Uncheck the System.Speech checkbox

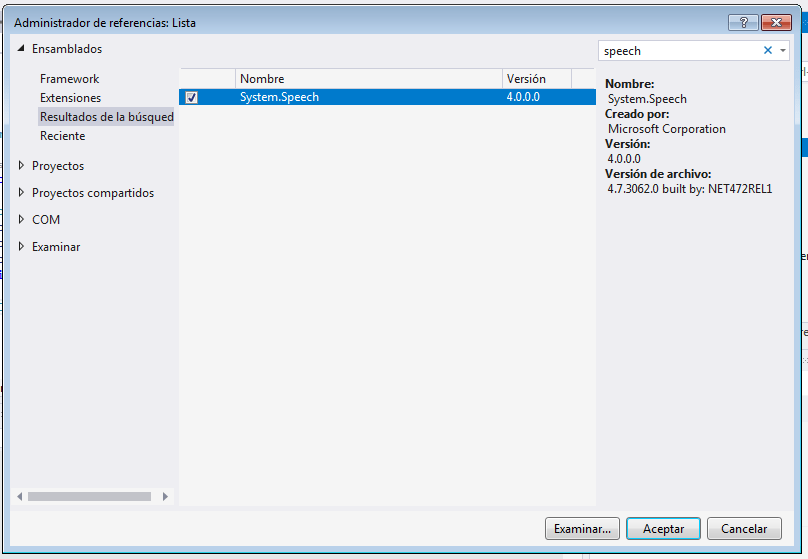pyautogui.click(x=191, y=97)
